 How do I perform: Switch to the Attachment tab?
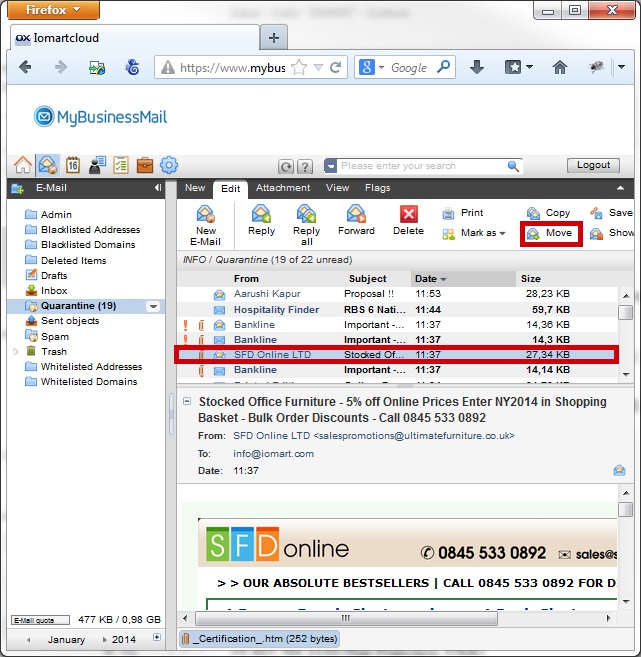pos(283,188)
